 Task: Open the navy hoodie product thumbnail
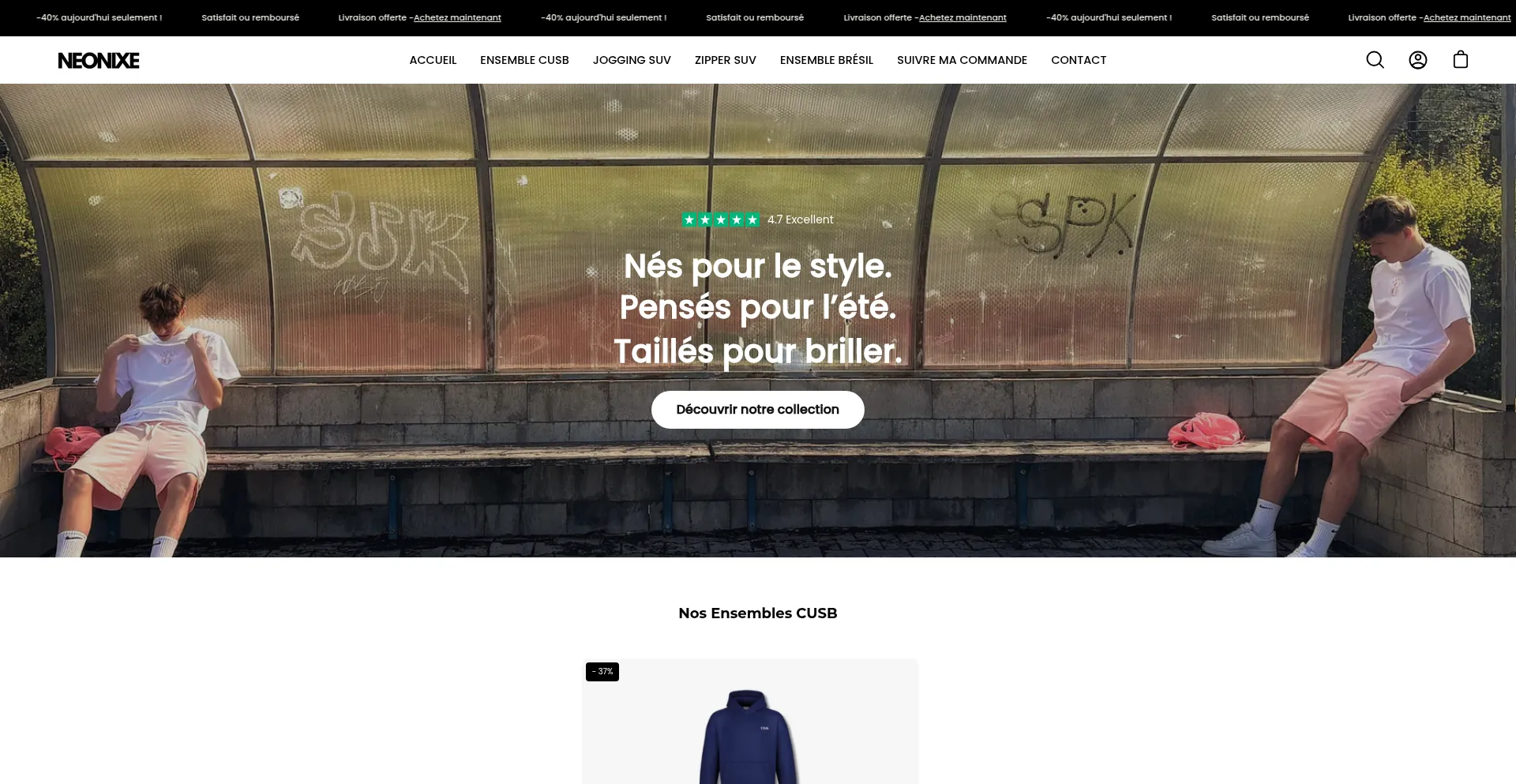pyautogui.click(x=750, y=722)
